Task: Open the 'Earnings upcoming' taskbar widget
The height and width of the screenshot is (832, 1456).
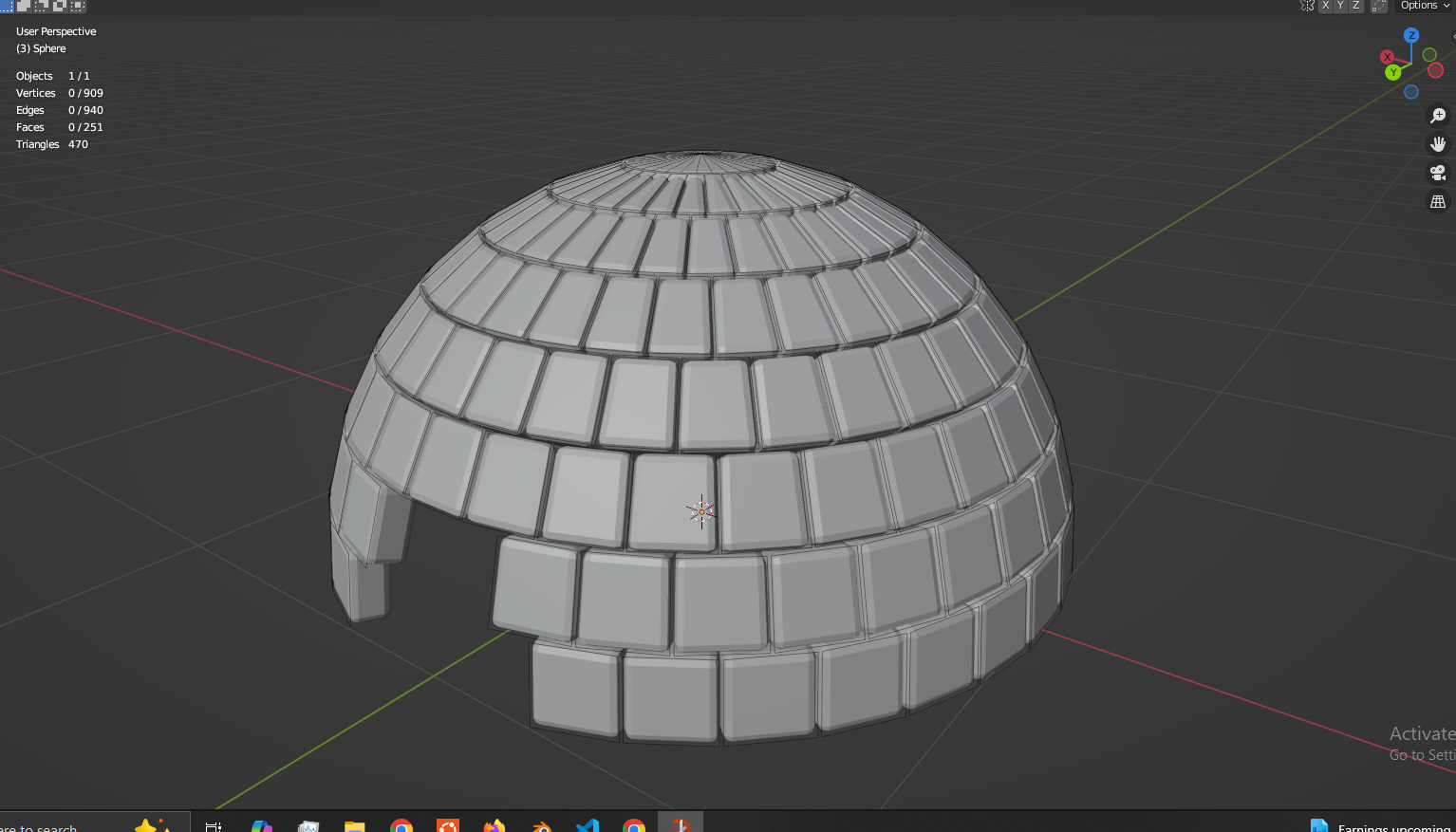Action: click(1381, 825)
